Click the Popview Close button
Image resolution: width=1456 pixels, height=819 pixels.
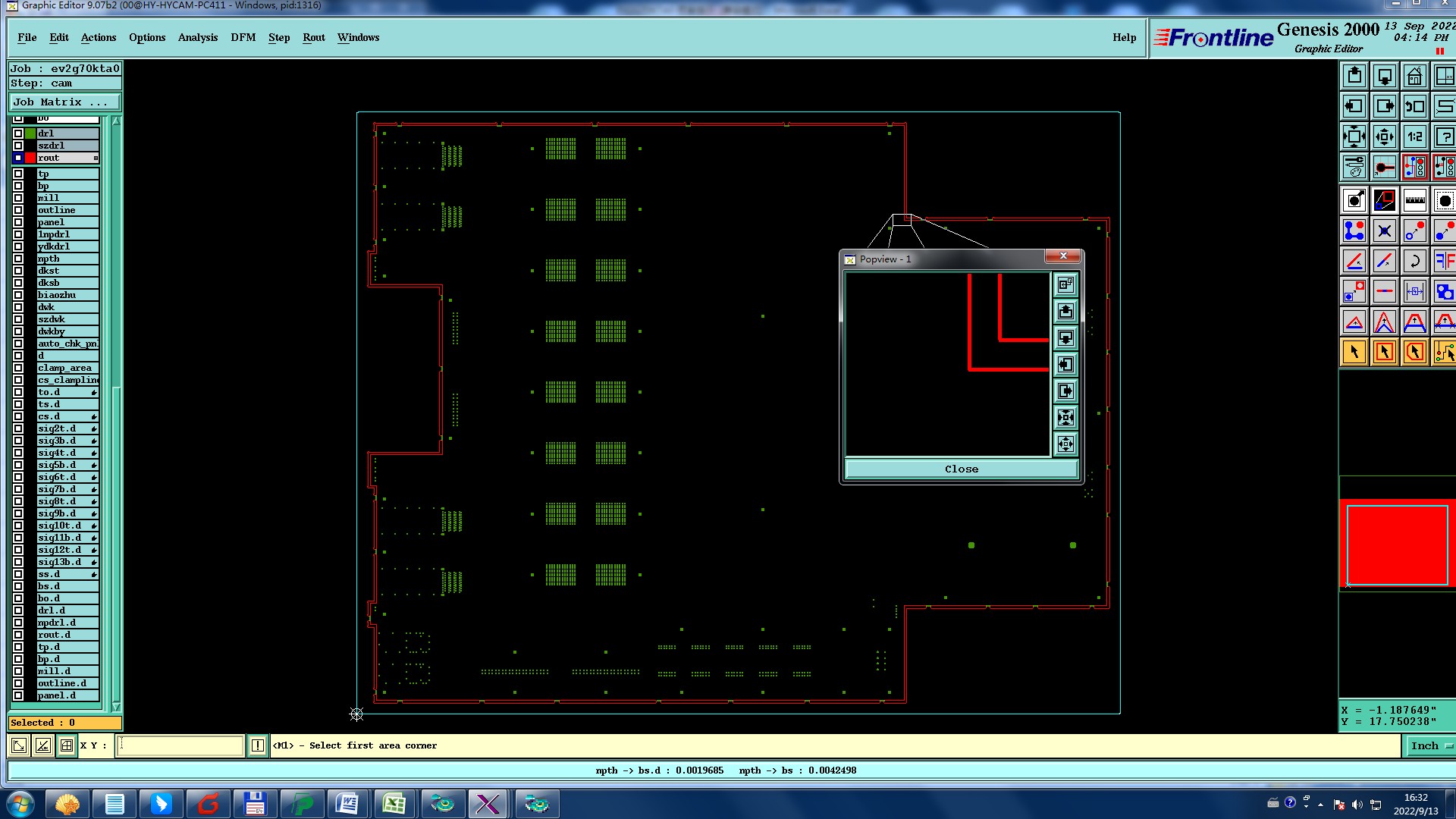pos(961,469)
